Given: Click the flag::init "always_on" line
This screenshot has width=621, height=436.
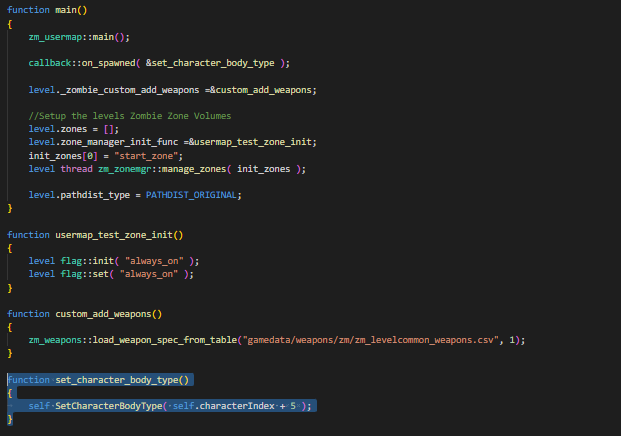Looking at the screenshot, I should [x=114, y=261].
